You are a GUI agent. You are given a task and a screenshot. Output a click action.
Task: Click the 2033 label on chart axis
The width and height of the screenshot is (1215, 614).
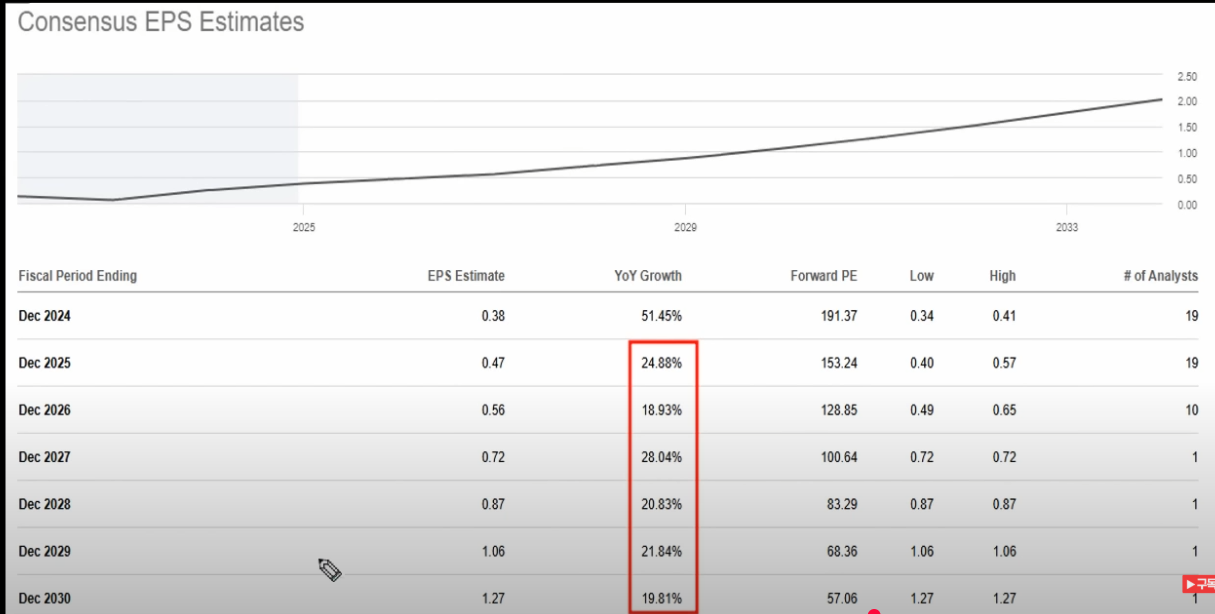click(x=1066, y=228)
